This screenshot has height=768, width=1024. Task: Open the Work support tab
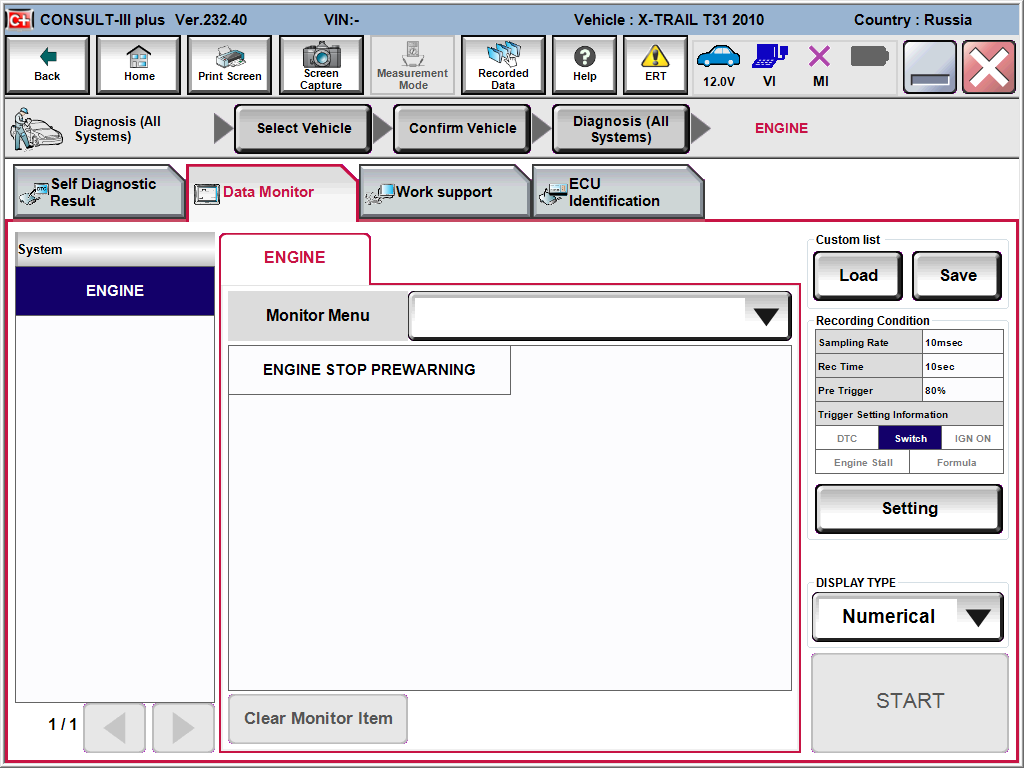pos(443,192)
